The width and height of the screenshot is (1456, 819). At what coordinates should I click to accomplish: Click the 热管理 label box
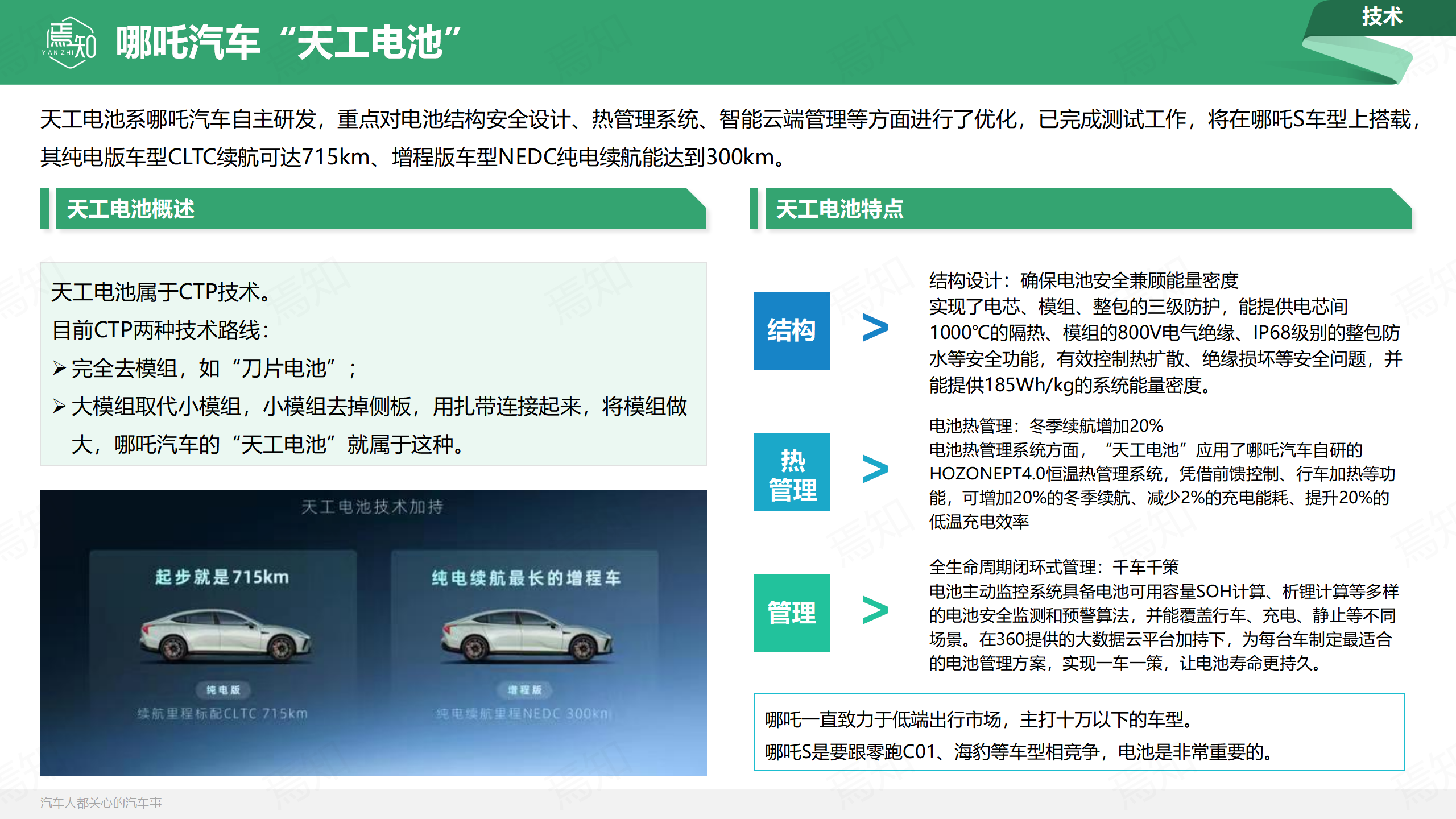pos(792,471)
